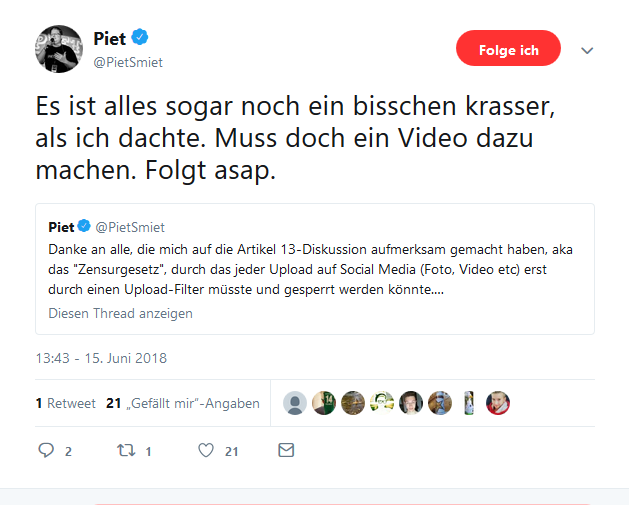Click verified badge in quoted tweet
629x505 pixels.
coord(84,226)
